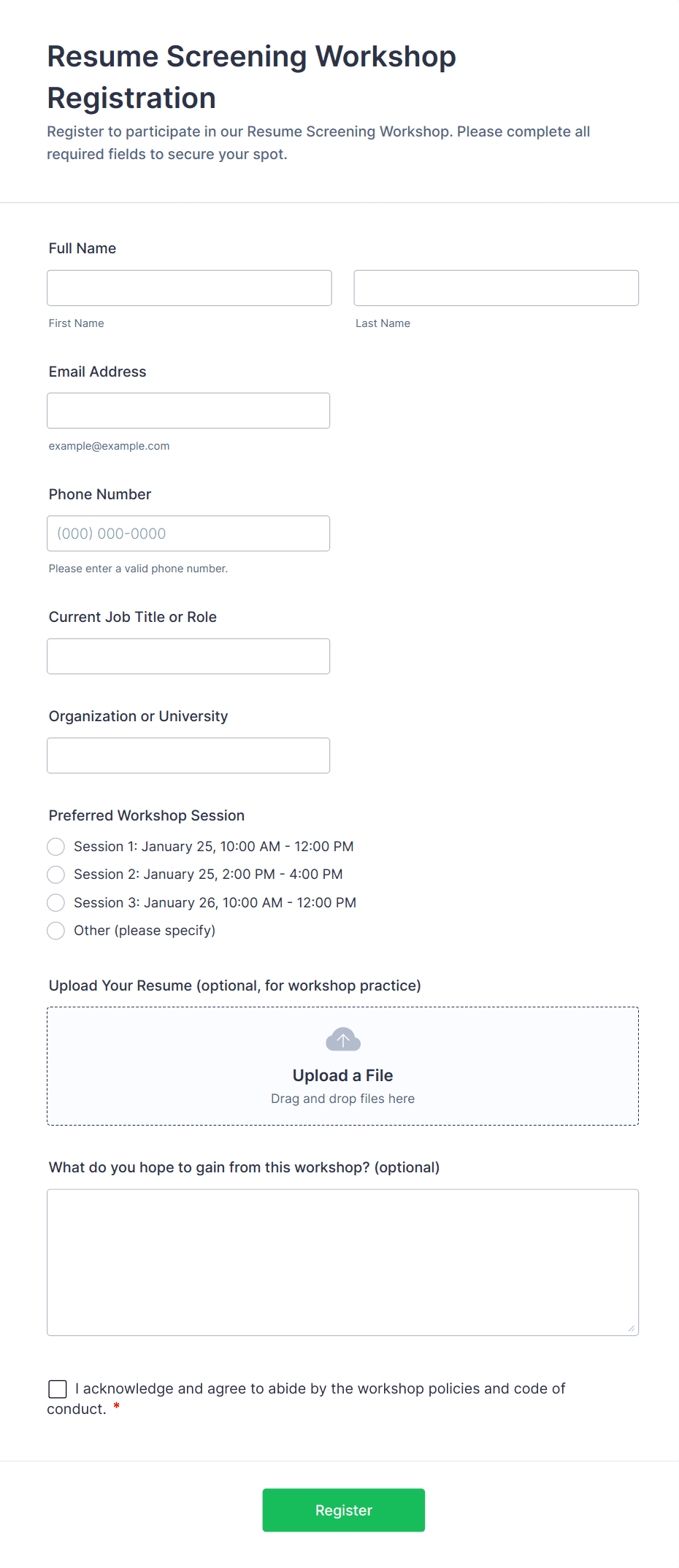Click the Upload a File heading

tap(342, 1075)
